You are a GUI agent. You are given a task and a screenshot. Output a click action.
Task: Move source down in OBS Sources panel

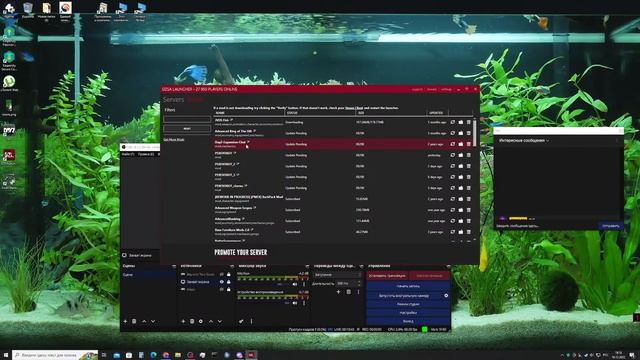220,321
